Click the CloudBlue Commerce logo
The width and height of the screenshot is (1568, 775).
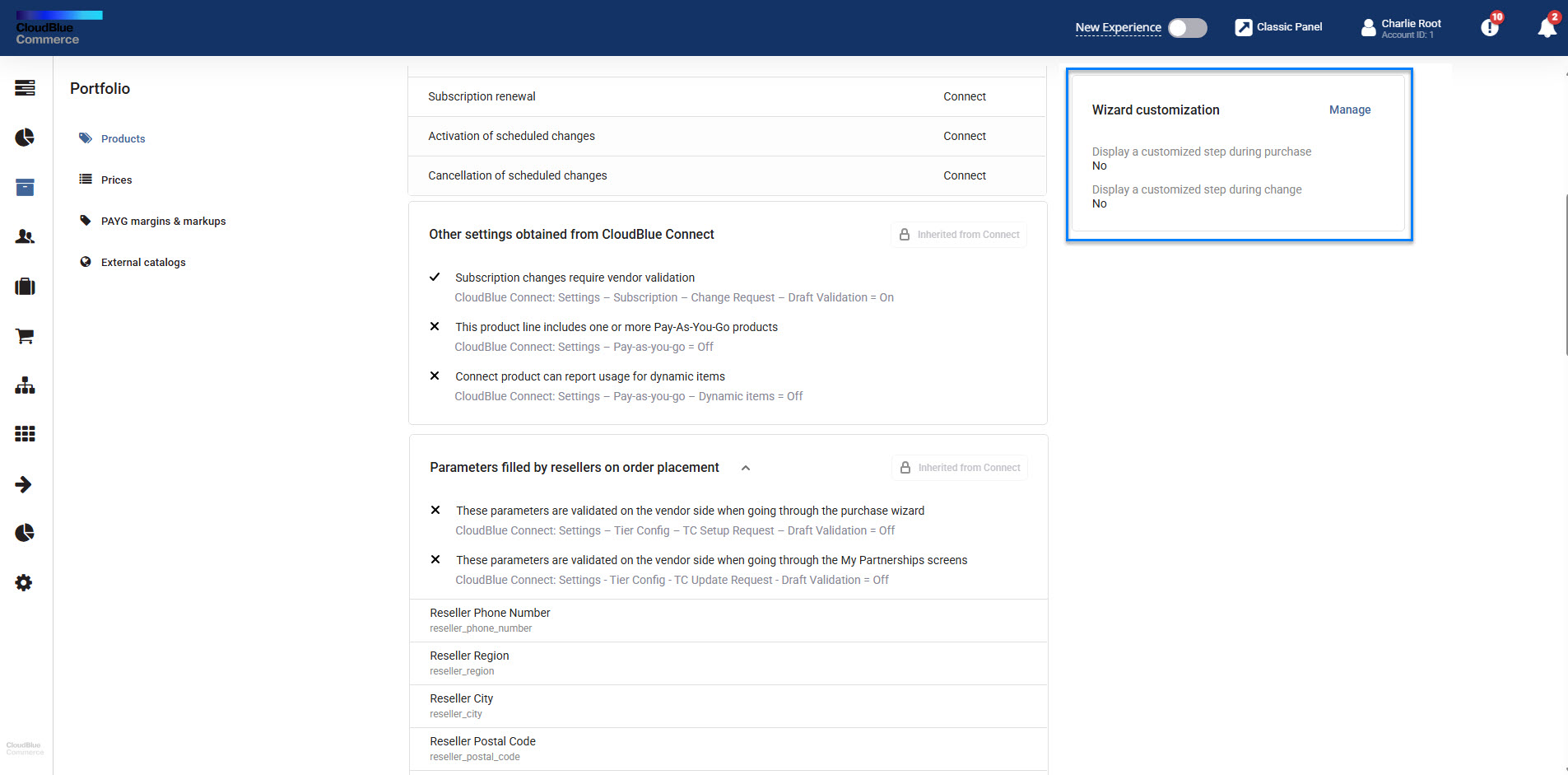tap(58, 28)
